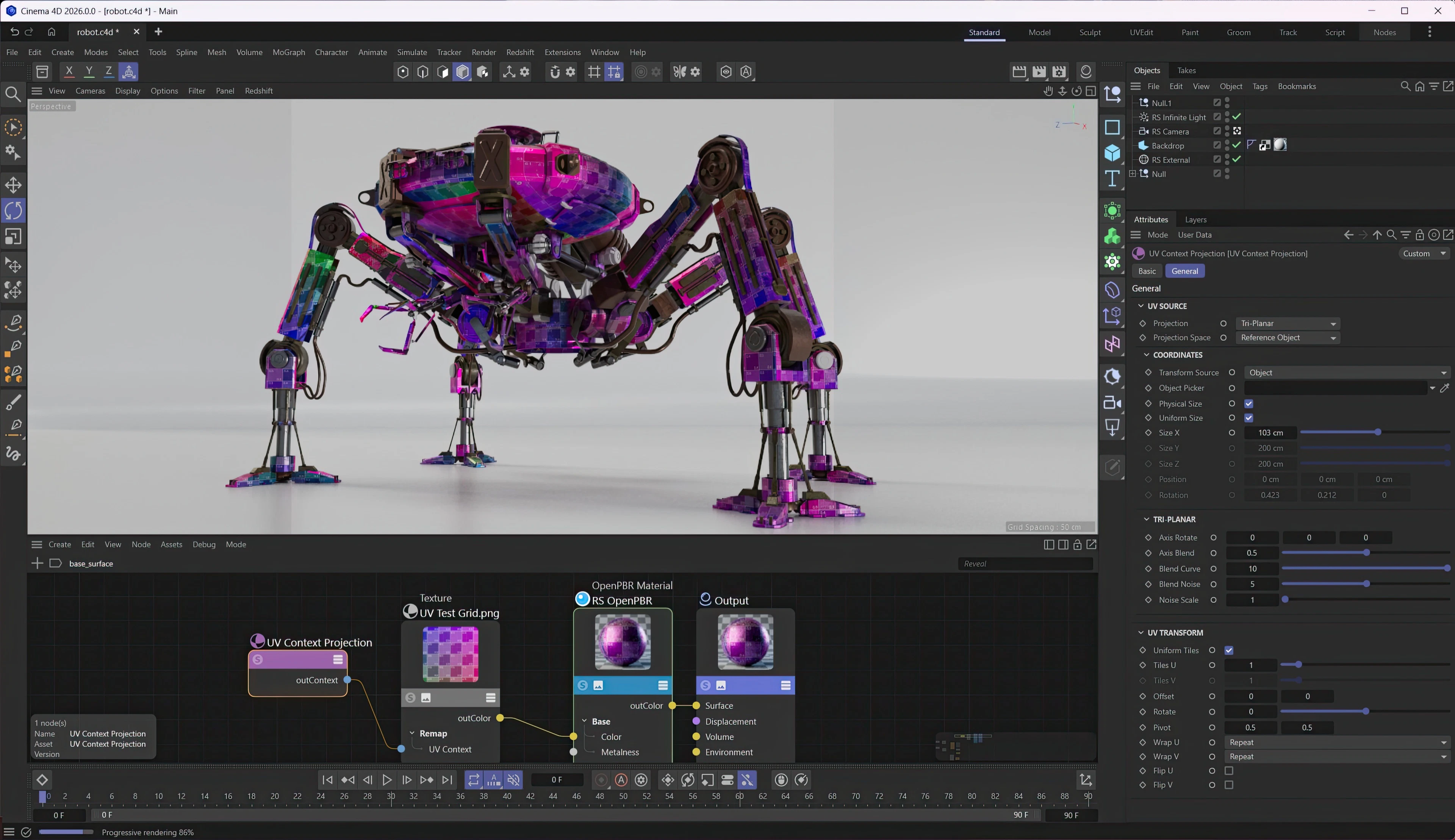
Task: Expand the Null object in Objects tree
Action: pyautogui.click(x=1133, y=174)
